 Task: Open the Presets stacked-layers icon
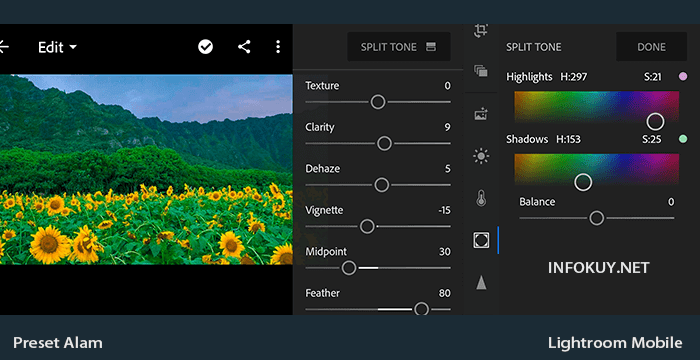481,71
